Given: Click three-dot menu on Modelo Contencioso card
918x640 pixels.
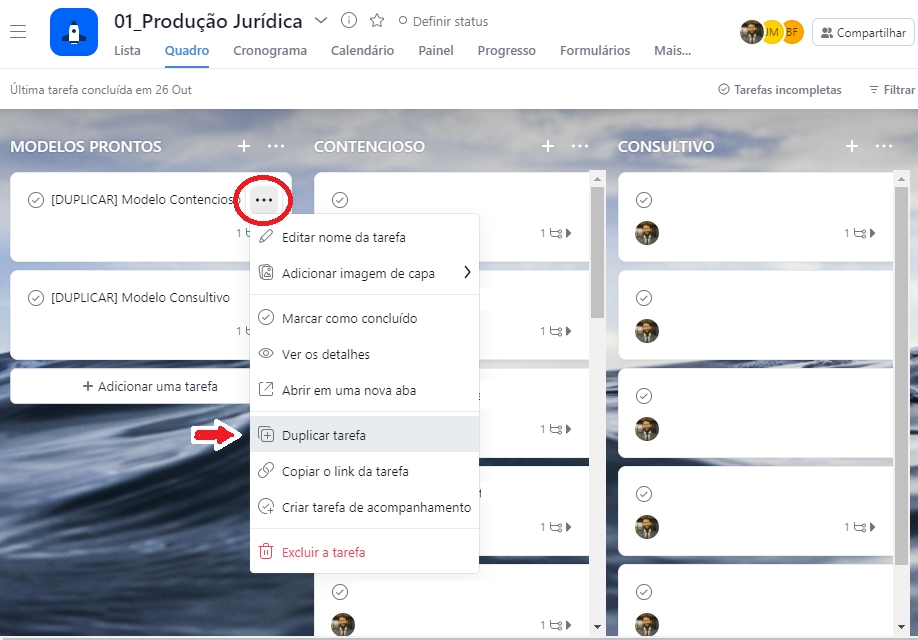Looking at the screenshot, I should click(x=263, y=200).
